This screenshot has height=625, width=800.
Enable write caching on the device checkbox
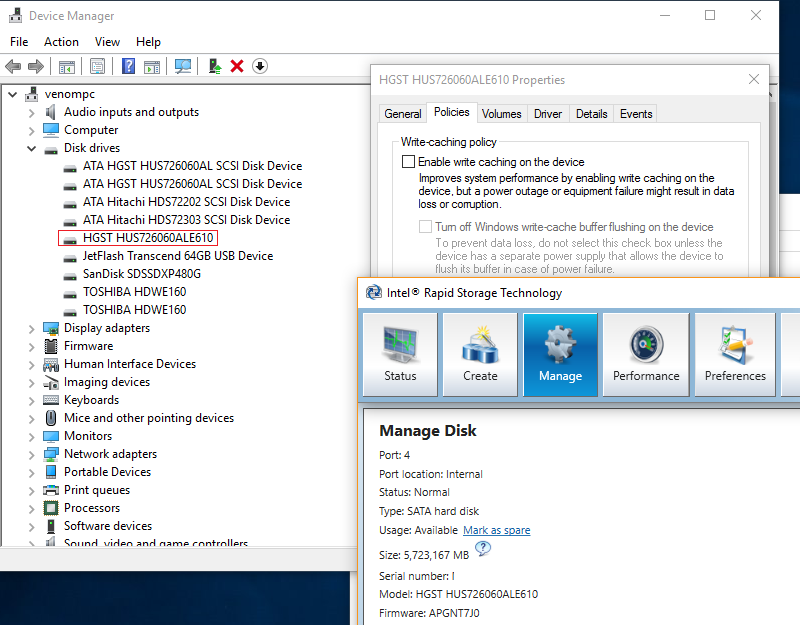tap(408, 162)
